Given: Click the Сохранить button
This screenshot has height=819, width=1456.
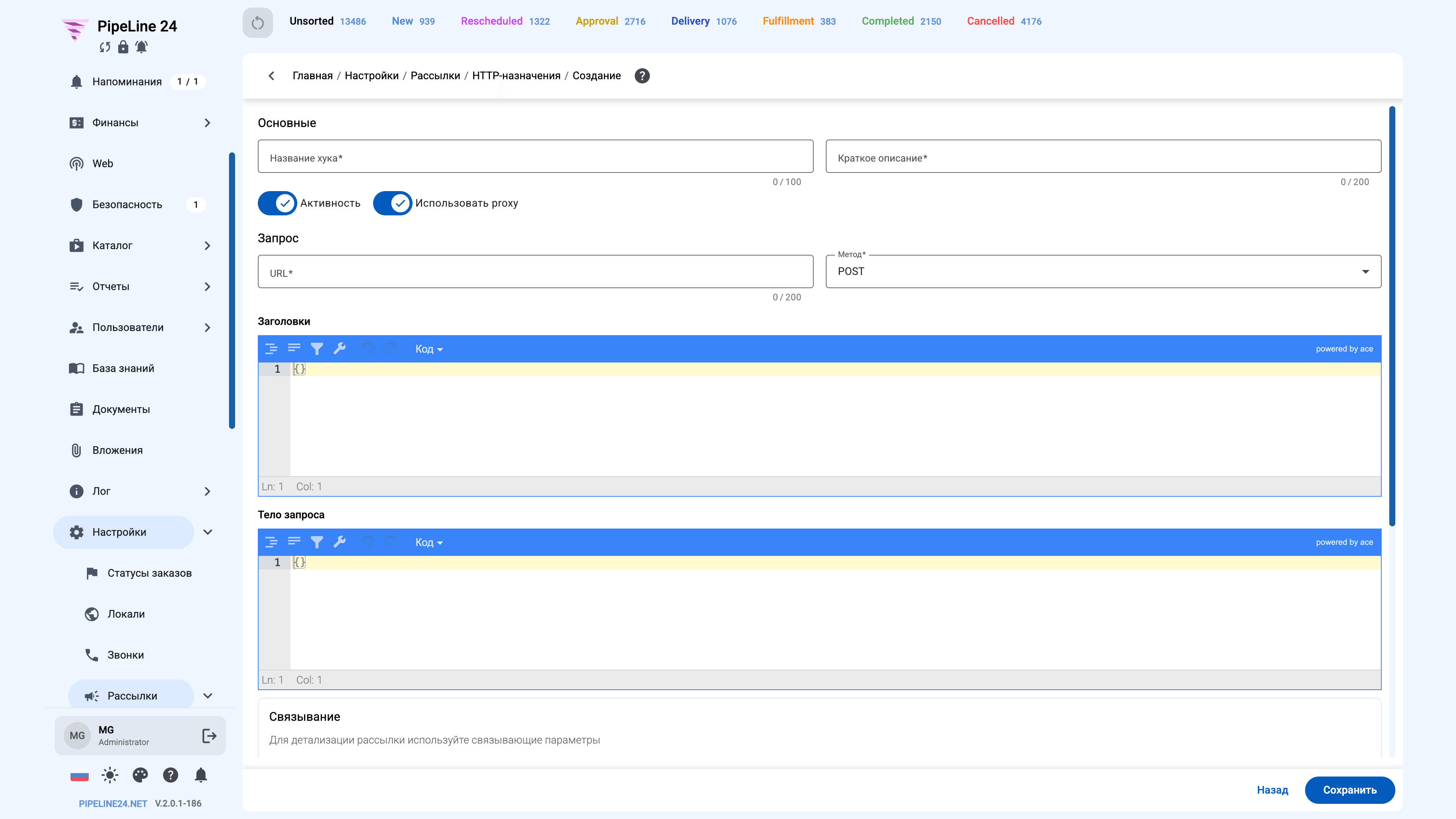Looking at the screenshot, I should point(1350,789).
